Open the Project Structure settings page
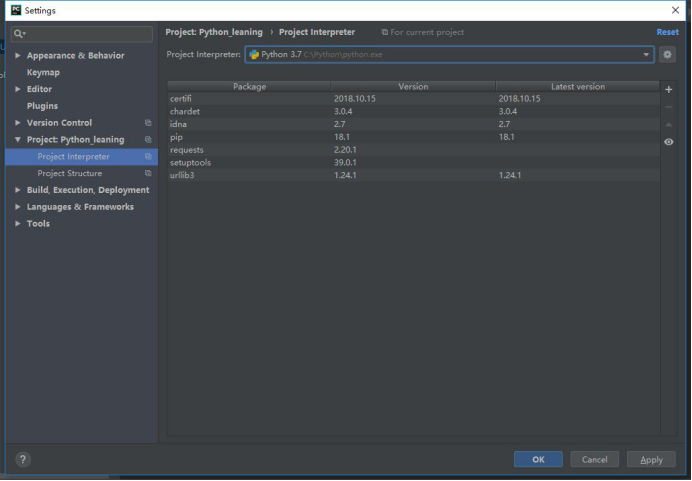 point(70,173)
